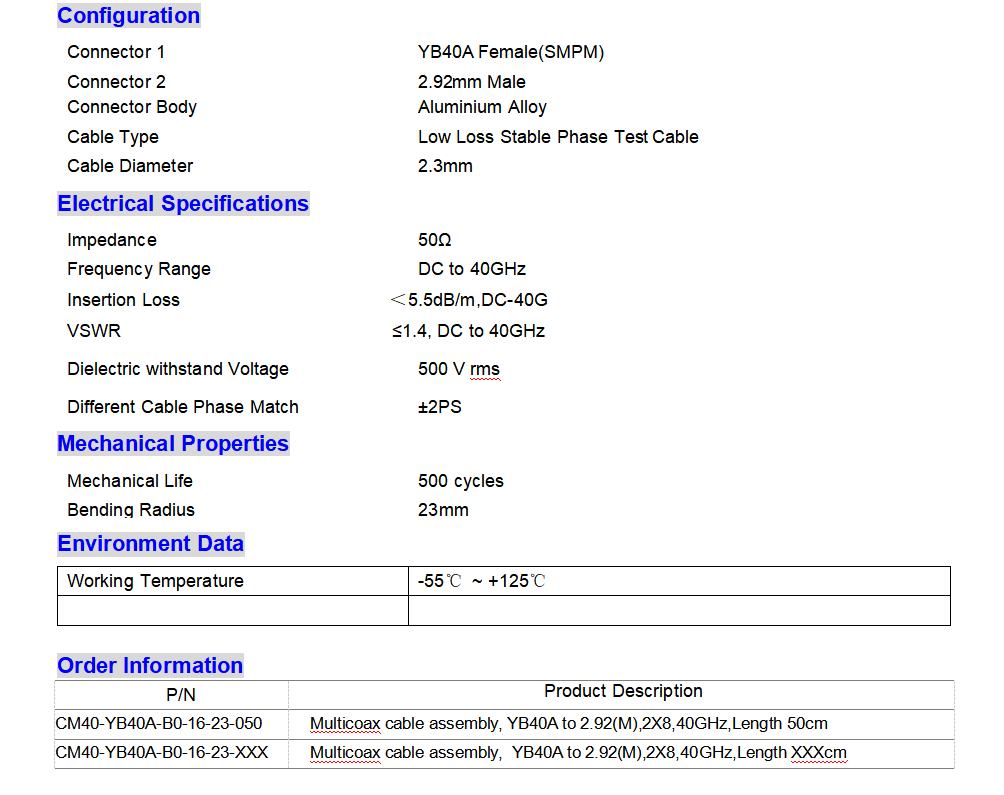Click the '2.92mm Male' value
The width and height of the screenshot is (1004, 795).
tap(472, 82)
